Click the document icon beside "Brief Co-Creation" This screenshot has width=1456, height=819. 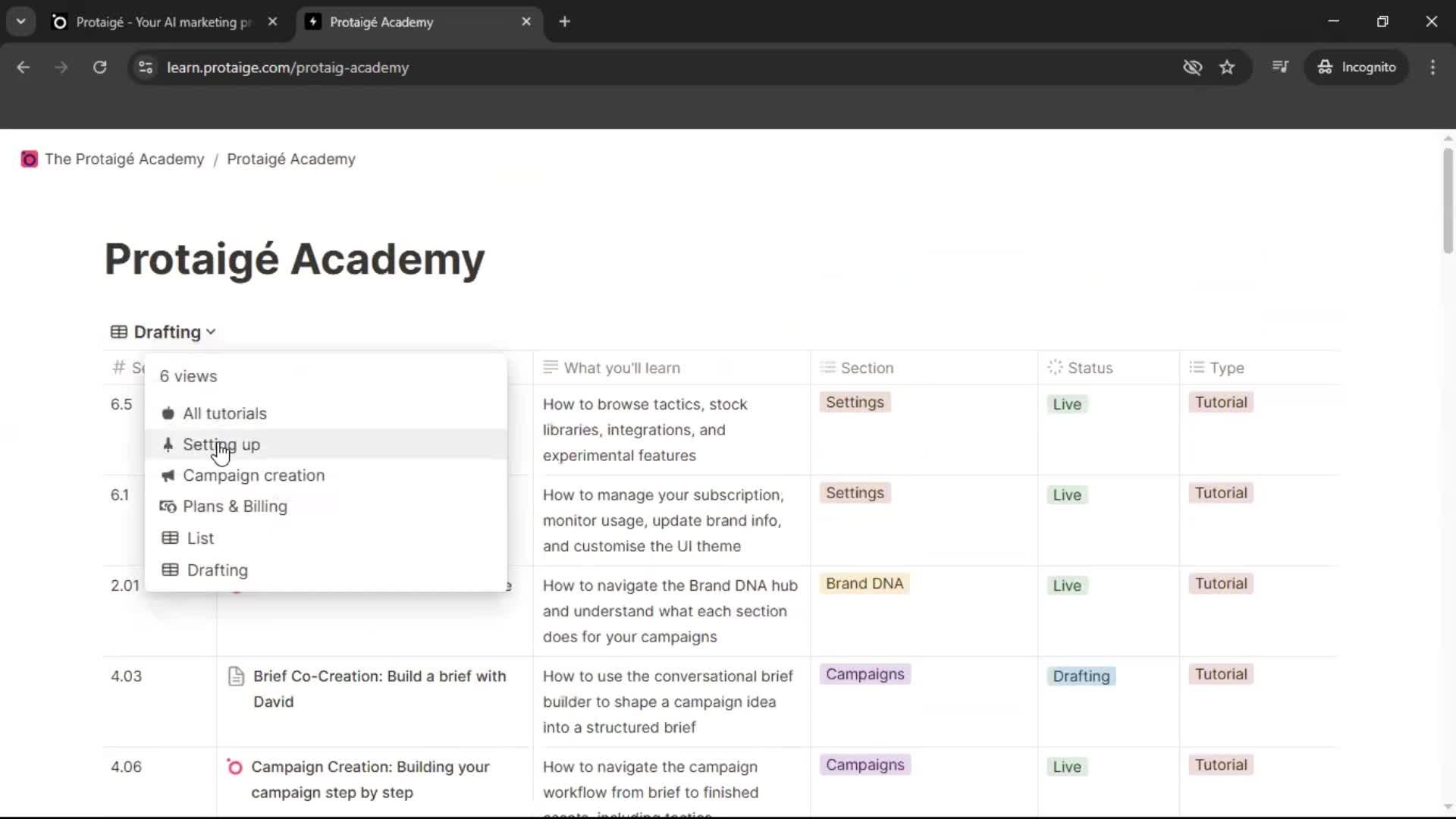[x=234, y=677]
